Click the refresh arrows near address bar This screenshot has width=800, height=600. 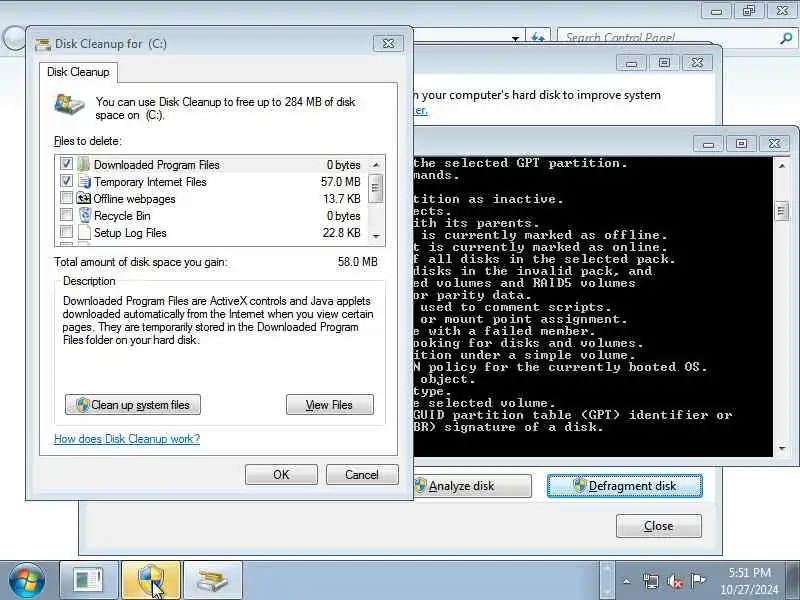click(537, 37)
